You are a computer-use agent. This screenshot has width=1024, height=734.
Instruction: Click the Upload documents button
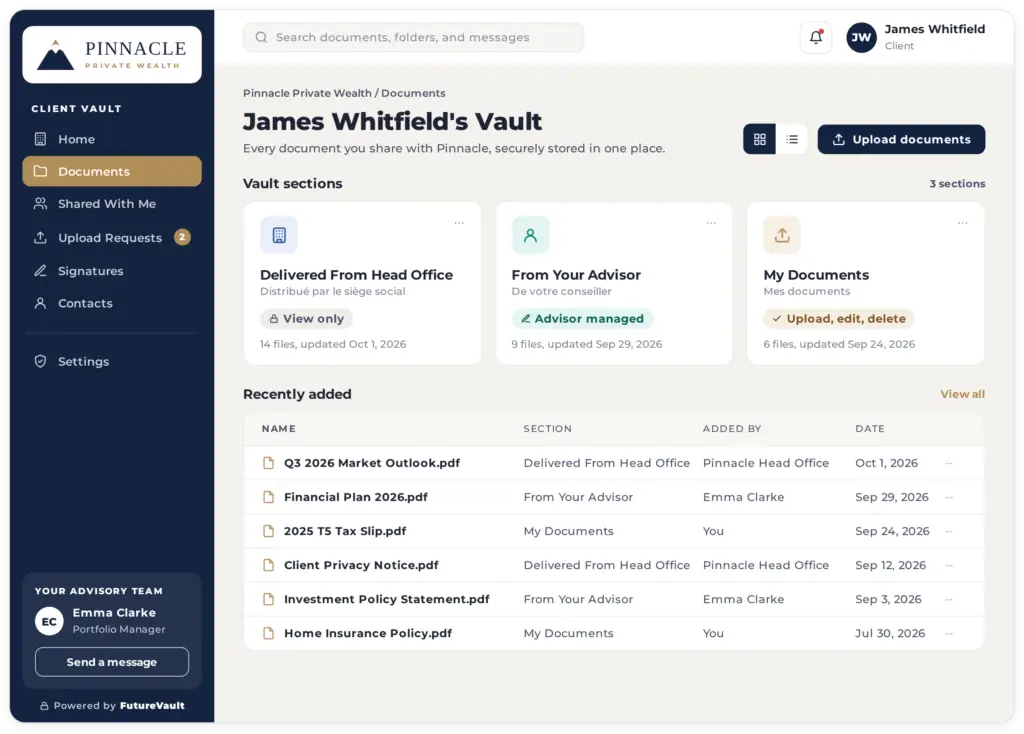[x=901, y=139]
